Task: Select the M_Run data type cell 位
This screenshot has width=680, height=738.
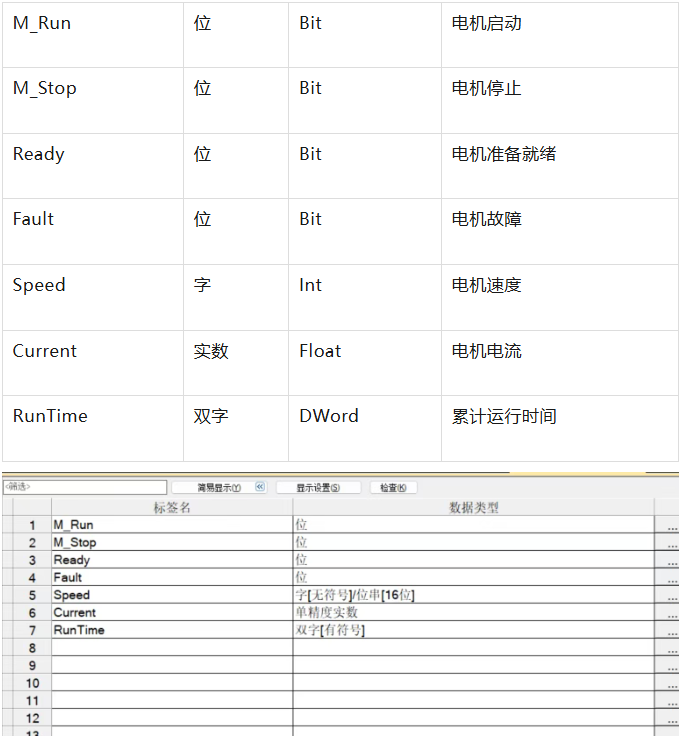Action: [473, 525]
